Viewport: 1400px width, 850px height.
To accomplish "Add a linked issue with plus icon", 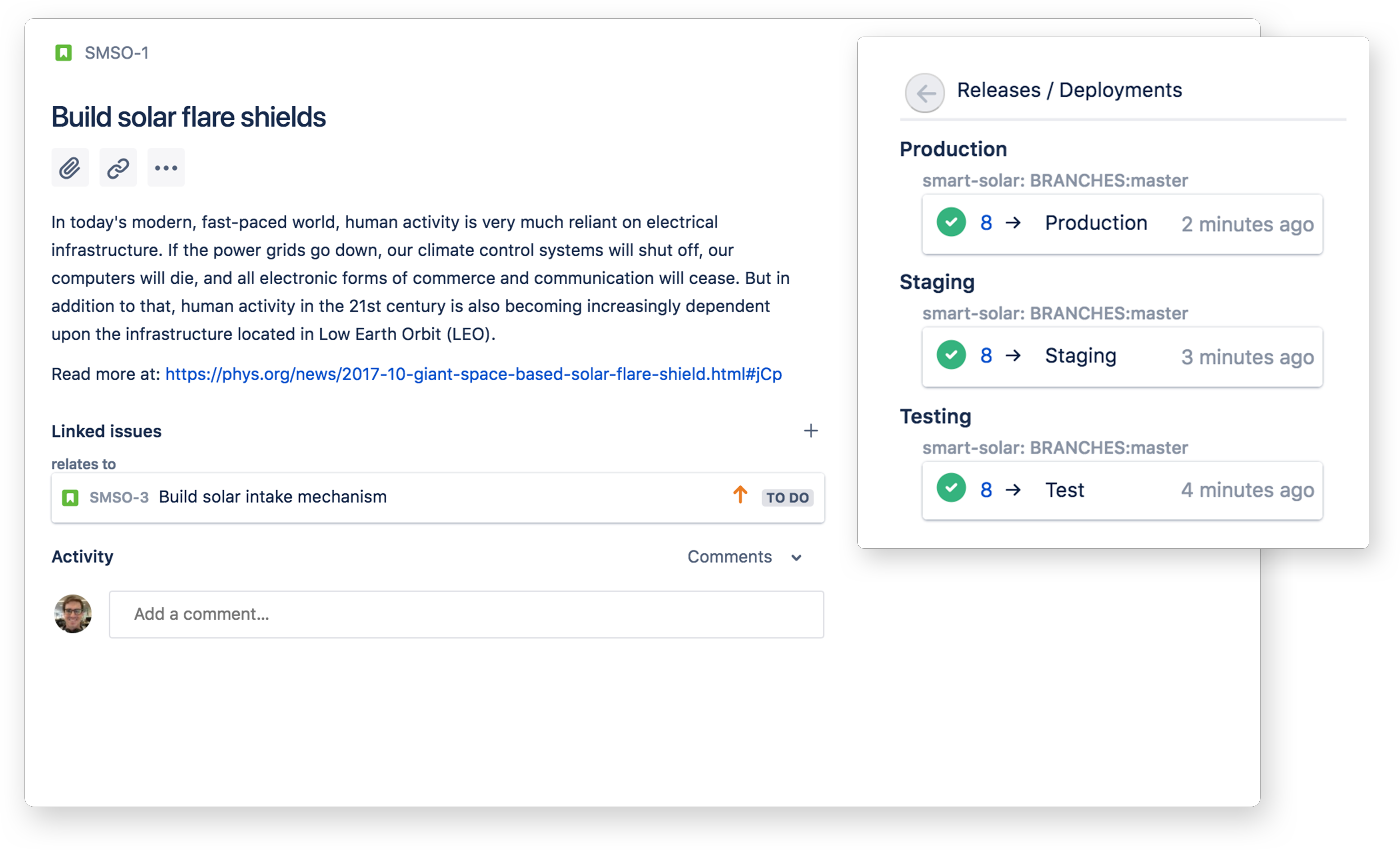I will (x=811, y=431).
